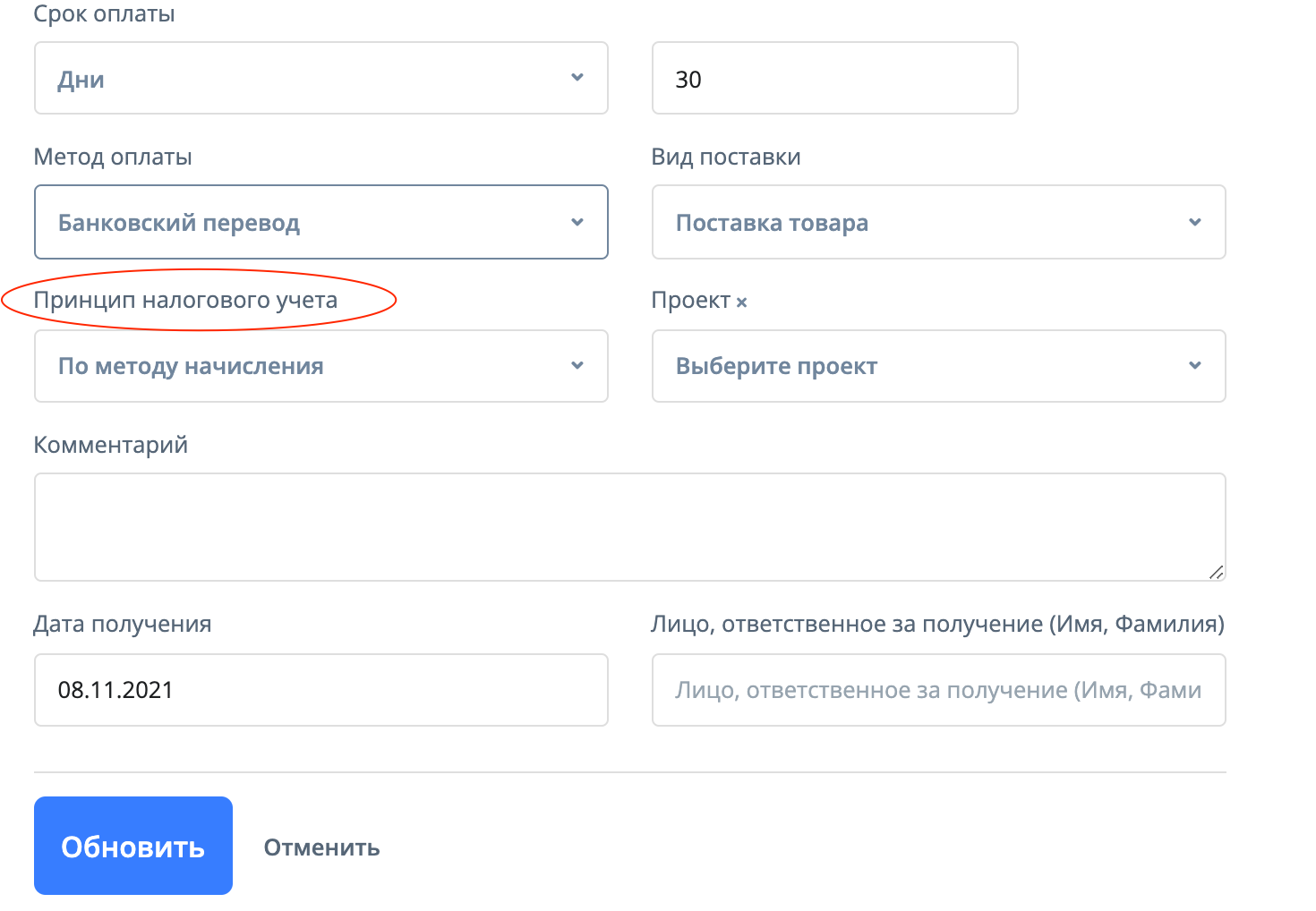This screenshot has height=911, width=1316.
Task: Select the date field showing 08.11.2021
Action: [x=320, y=690]
